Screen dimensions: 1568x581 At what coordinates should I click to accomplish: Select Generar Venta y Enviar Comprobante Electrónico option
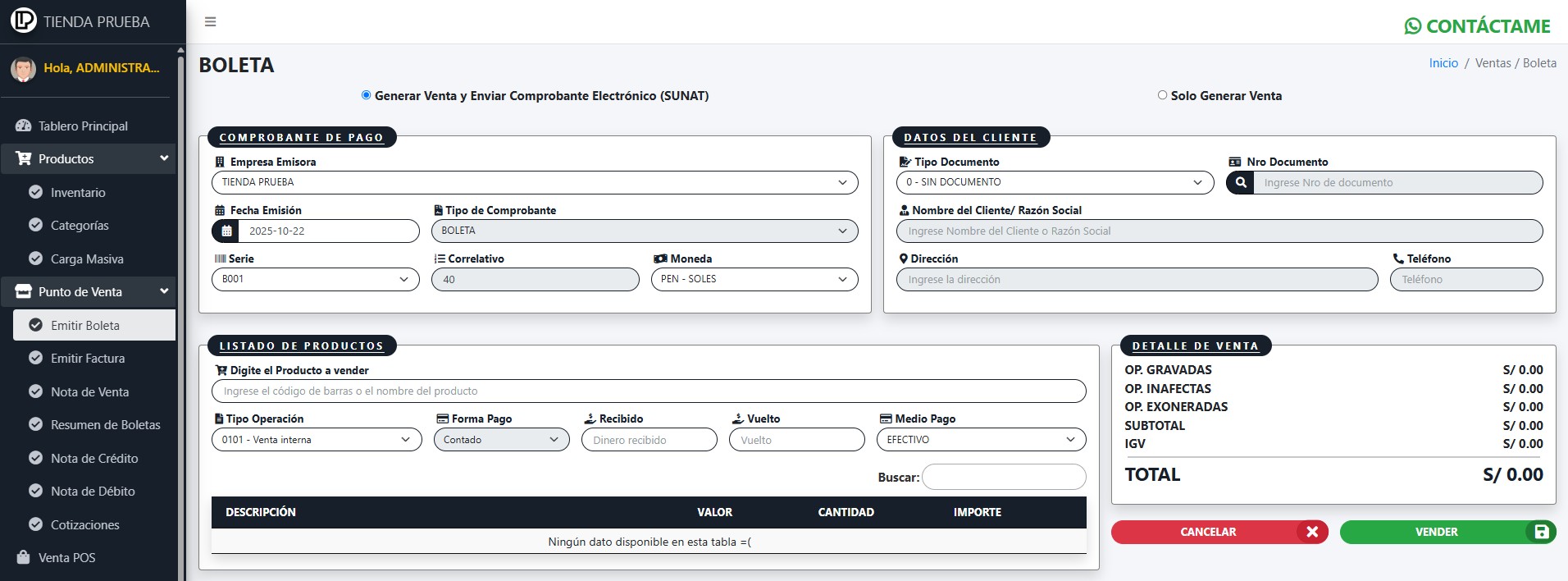coord(367,95)
